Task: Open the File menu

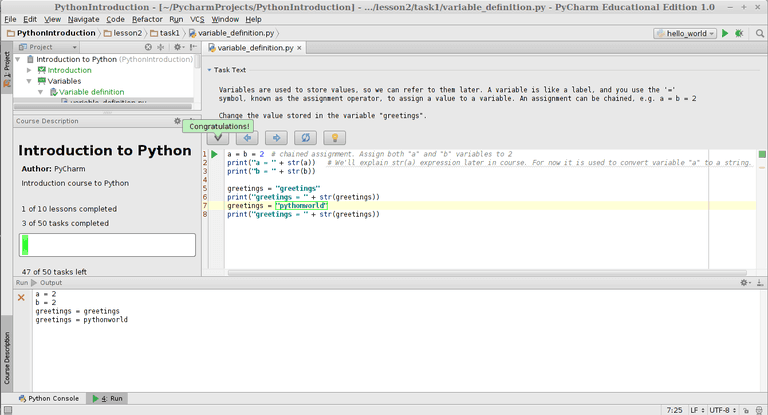Action: coord(10,19)
